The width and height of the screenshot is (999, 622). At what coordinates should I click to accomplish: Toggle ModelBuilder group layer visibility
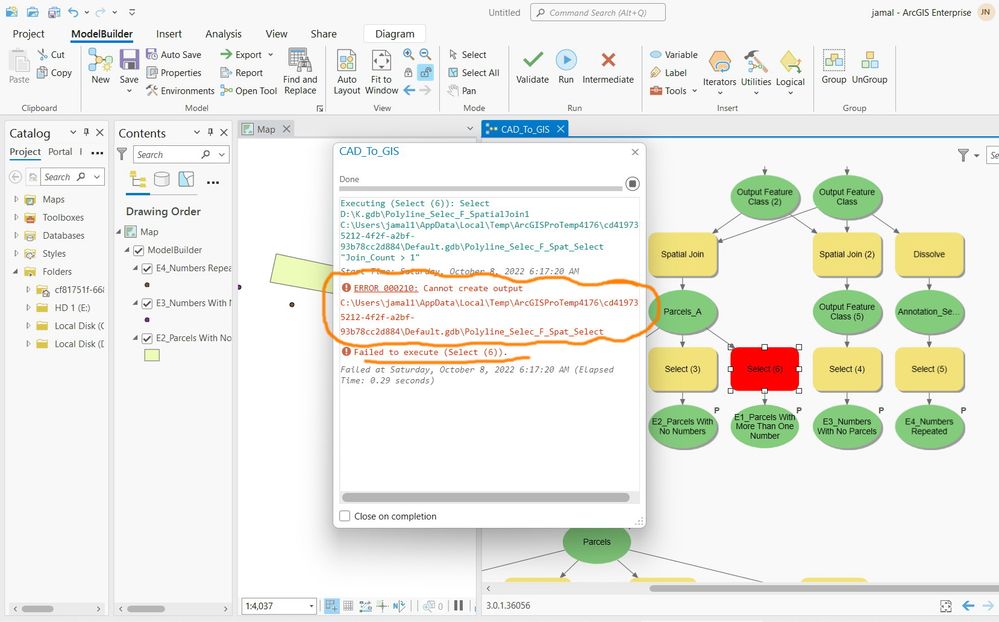(x=138, y=250)
